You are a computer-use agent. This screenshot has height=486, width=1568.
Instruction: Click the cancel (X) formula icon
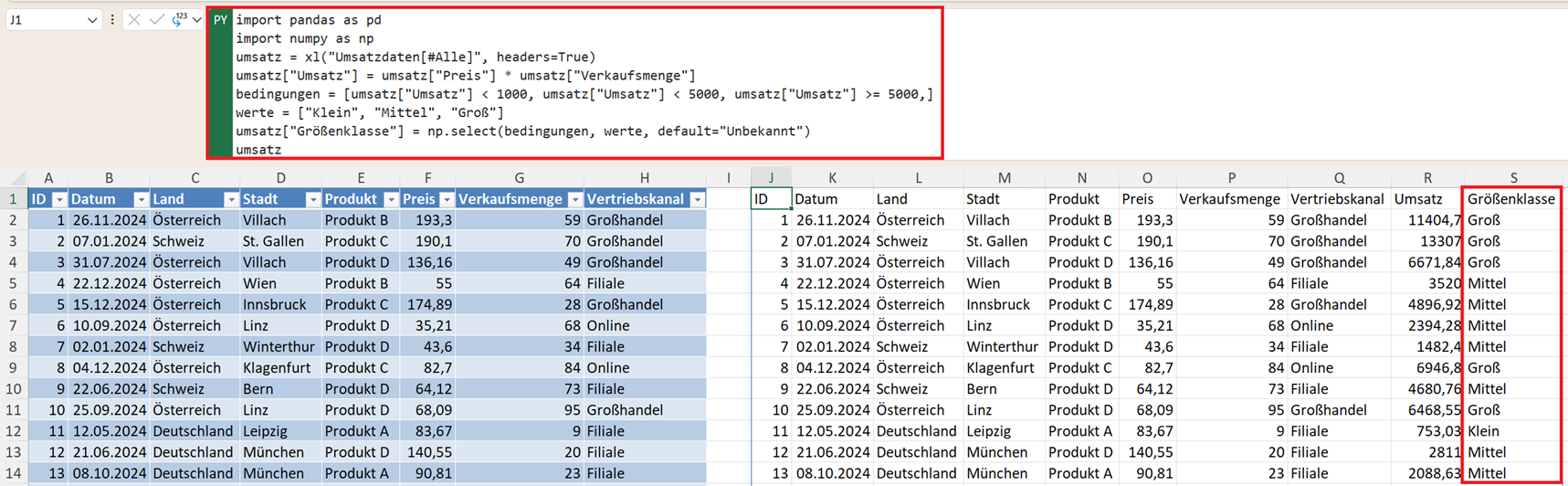(134, 19)
